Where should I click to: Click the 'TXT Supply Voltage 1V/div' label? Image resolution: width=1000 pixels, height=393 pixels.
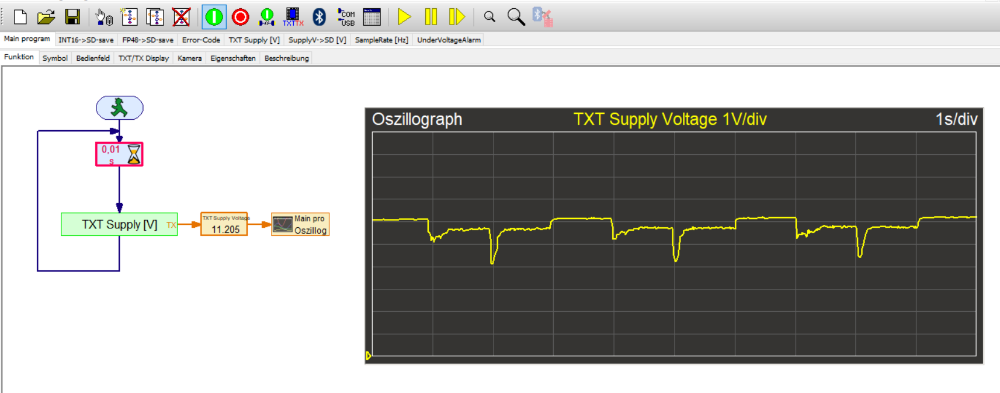[670, 119]
